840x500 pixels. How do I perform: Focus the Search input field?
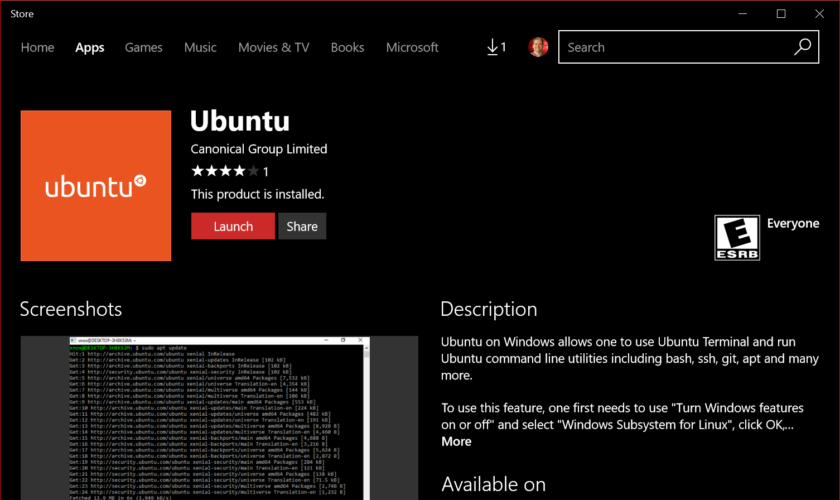[675, 47]
